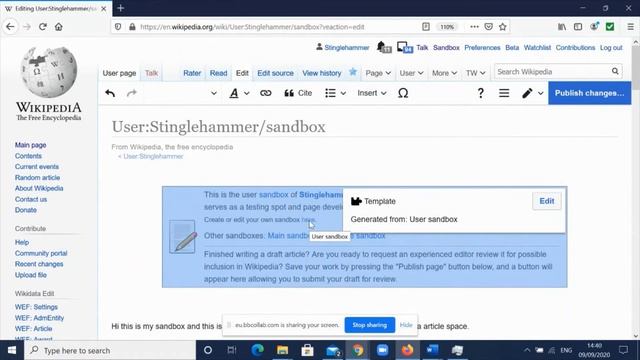Image resolution: width=640 pixels, height=360 pixels.
Task: Open Contributions link
Action: tap(575, 48)
